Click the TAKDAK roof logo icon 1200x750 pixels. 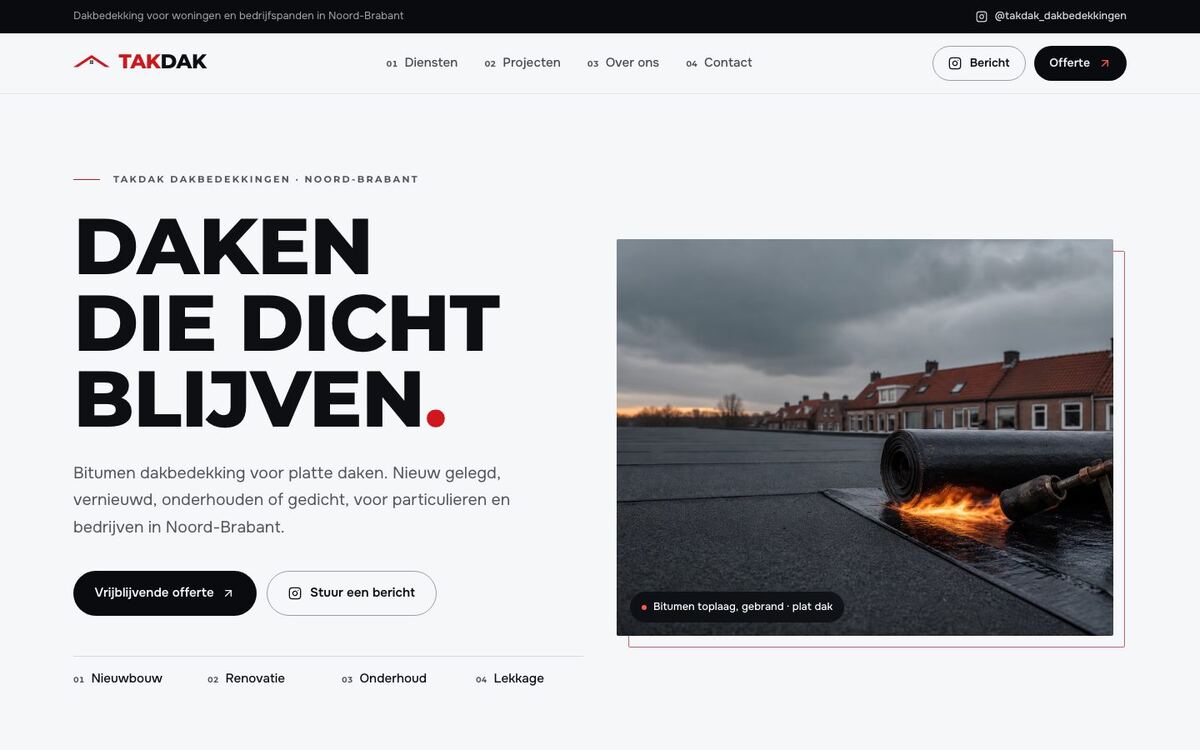(x=91, y=62)
